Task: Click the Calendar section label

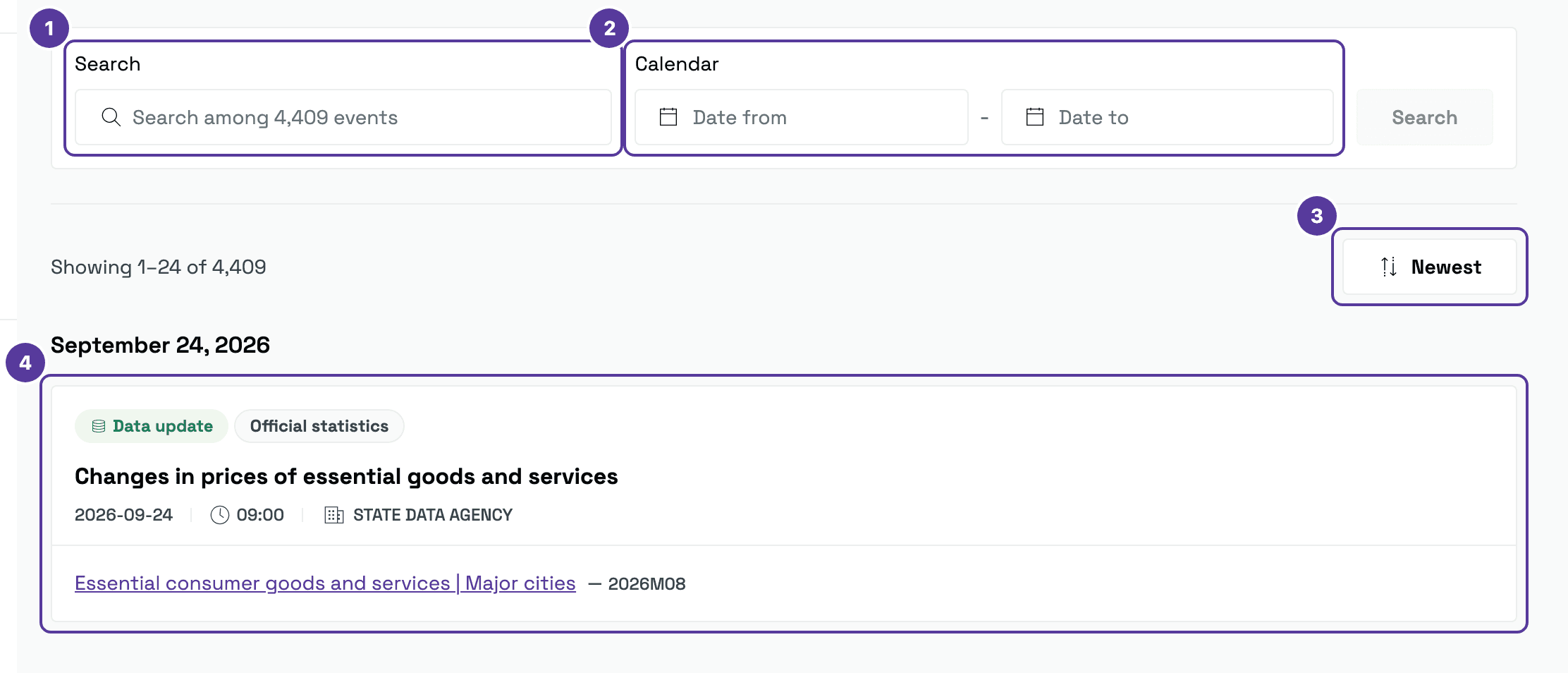Action: [x=677, y=64]
